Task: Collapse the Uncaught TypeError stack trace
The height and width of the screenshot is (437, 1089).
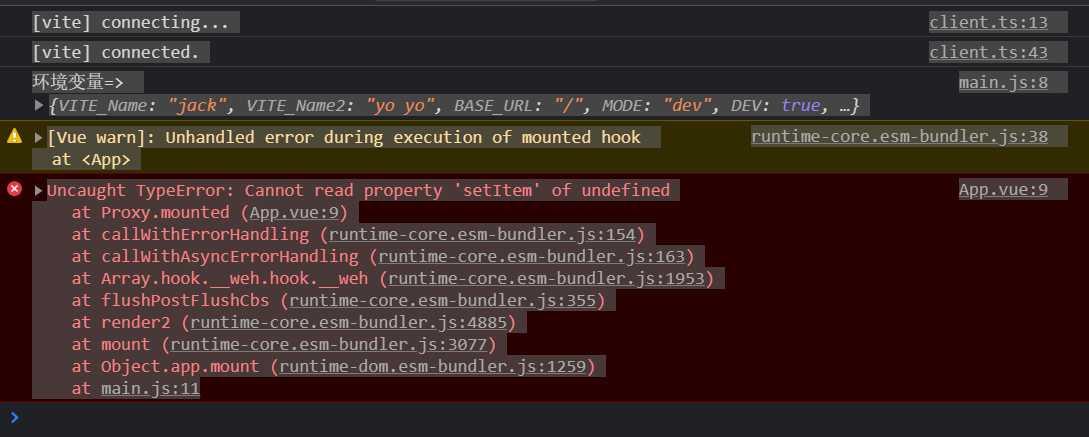Action: 39,190
